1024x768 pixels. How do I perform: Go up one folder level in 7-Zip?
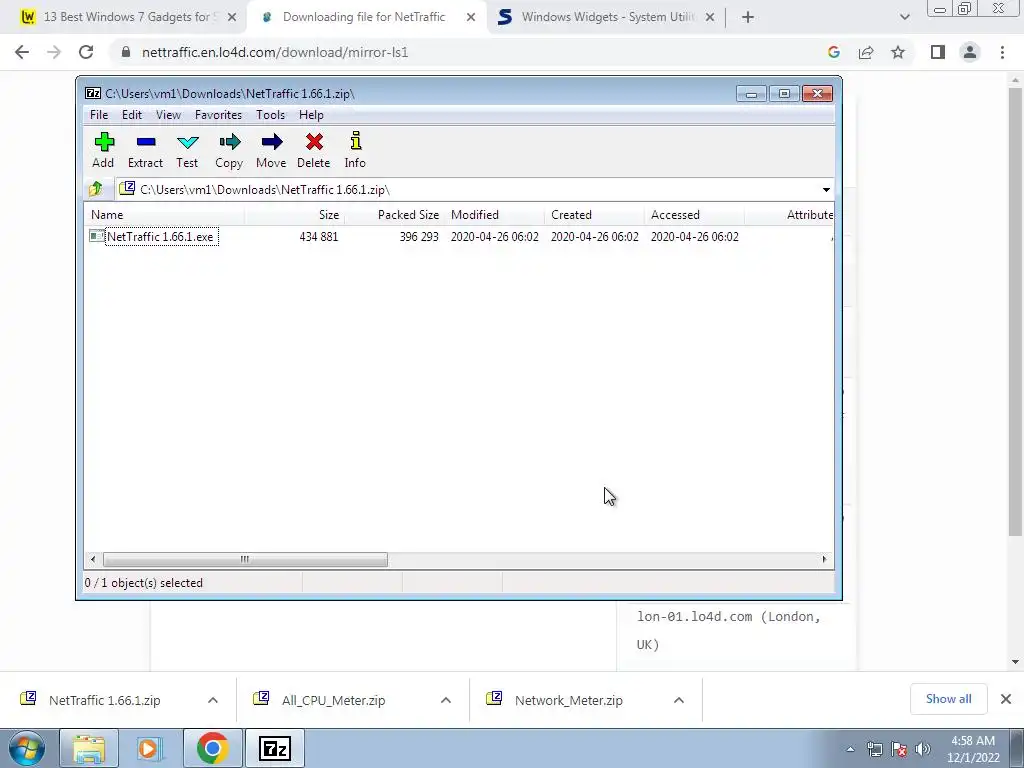pos(96,189)
